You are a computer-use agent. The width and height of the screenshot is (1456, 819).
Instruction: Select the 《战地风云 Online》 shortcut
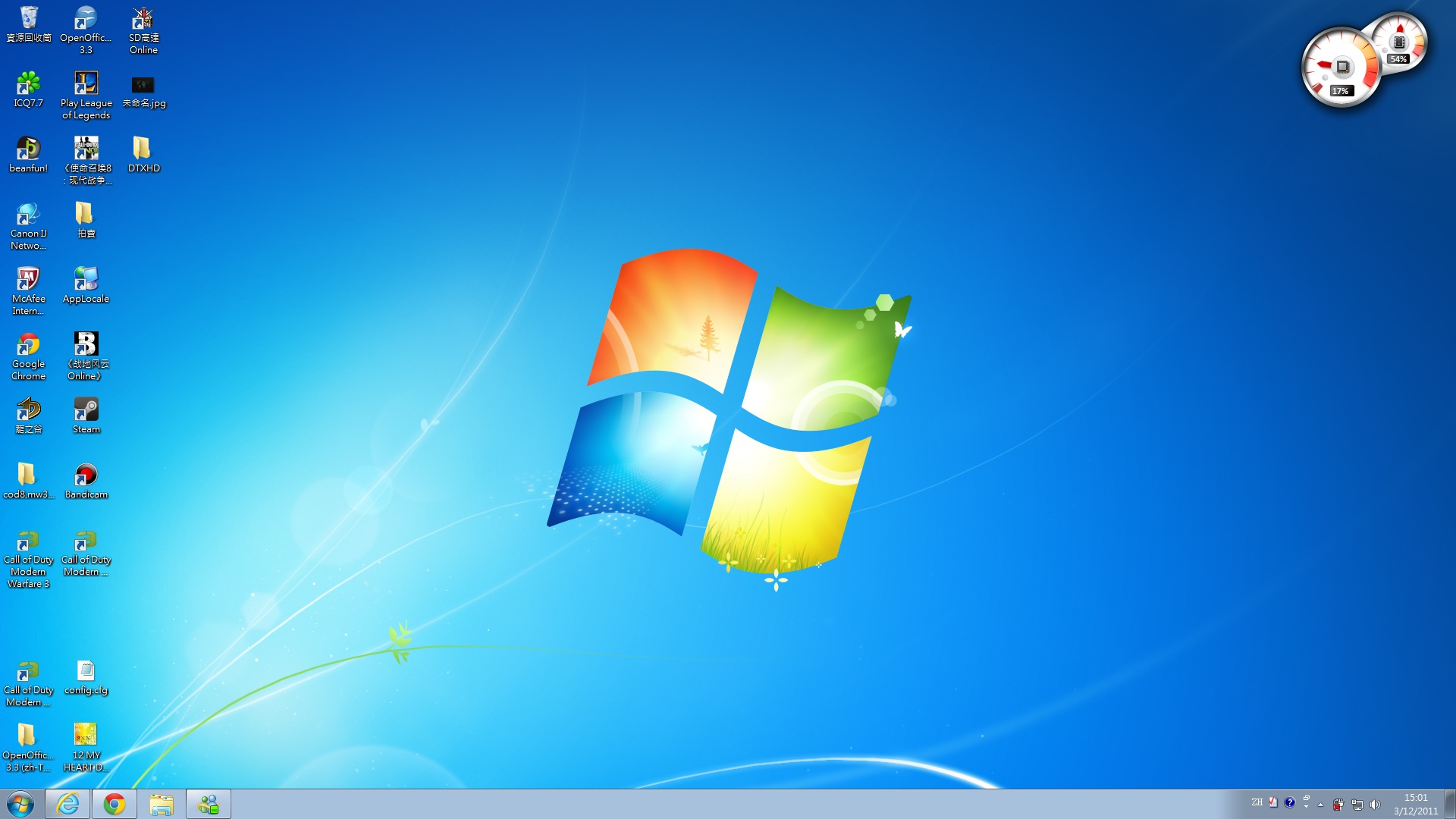(x=86, y=356)
